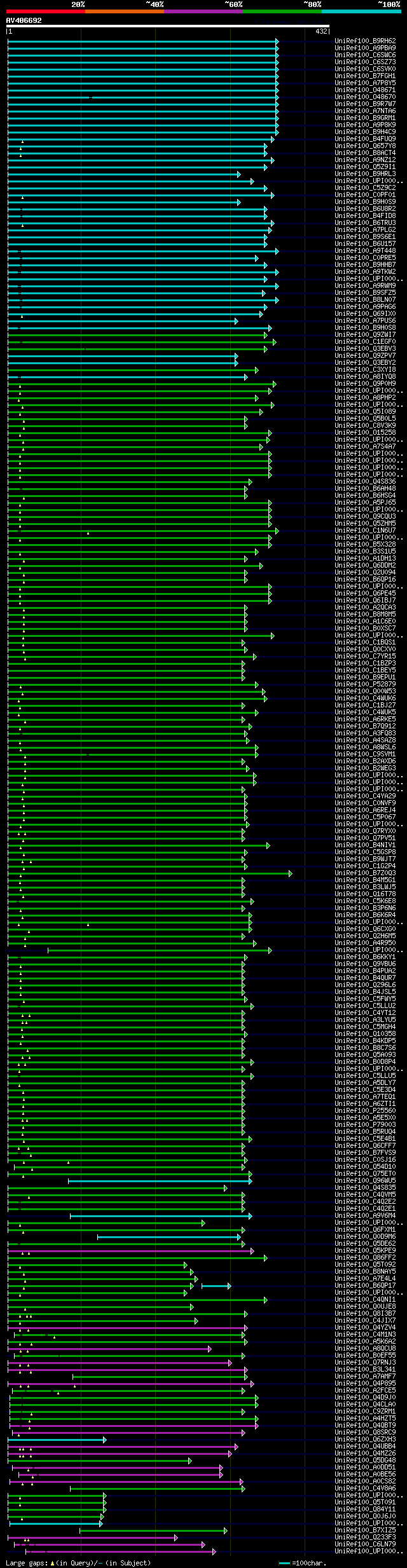Select the UniRef100_P52879 label
The width and height of the screenshot is (407, 1568).
point(365,685)
